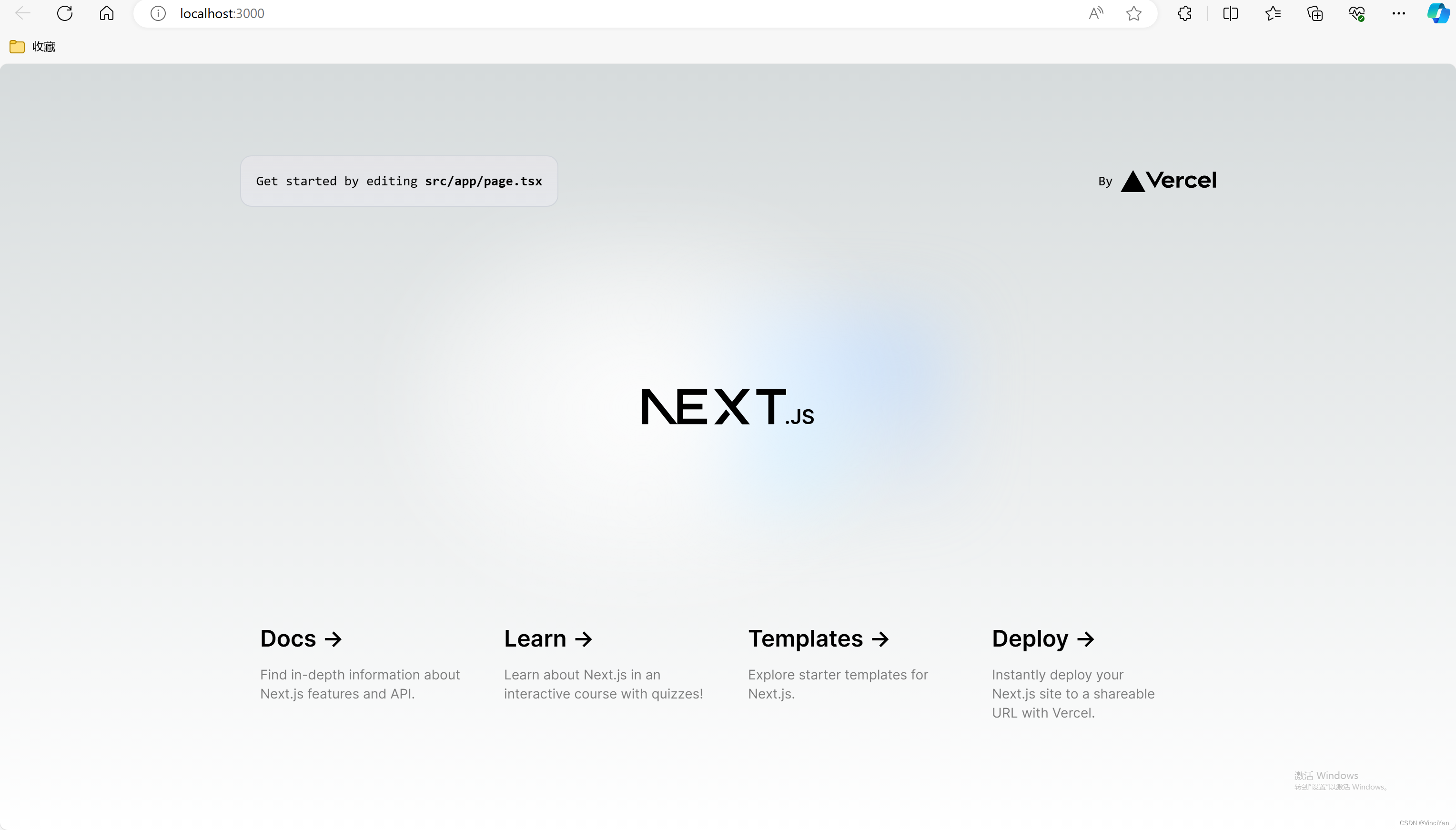
Task: Click the Deploy arrow icon
Action: click(1086, 639)
